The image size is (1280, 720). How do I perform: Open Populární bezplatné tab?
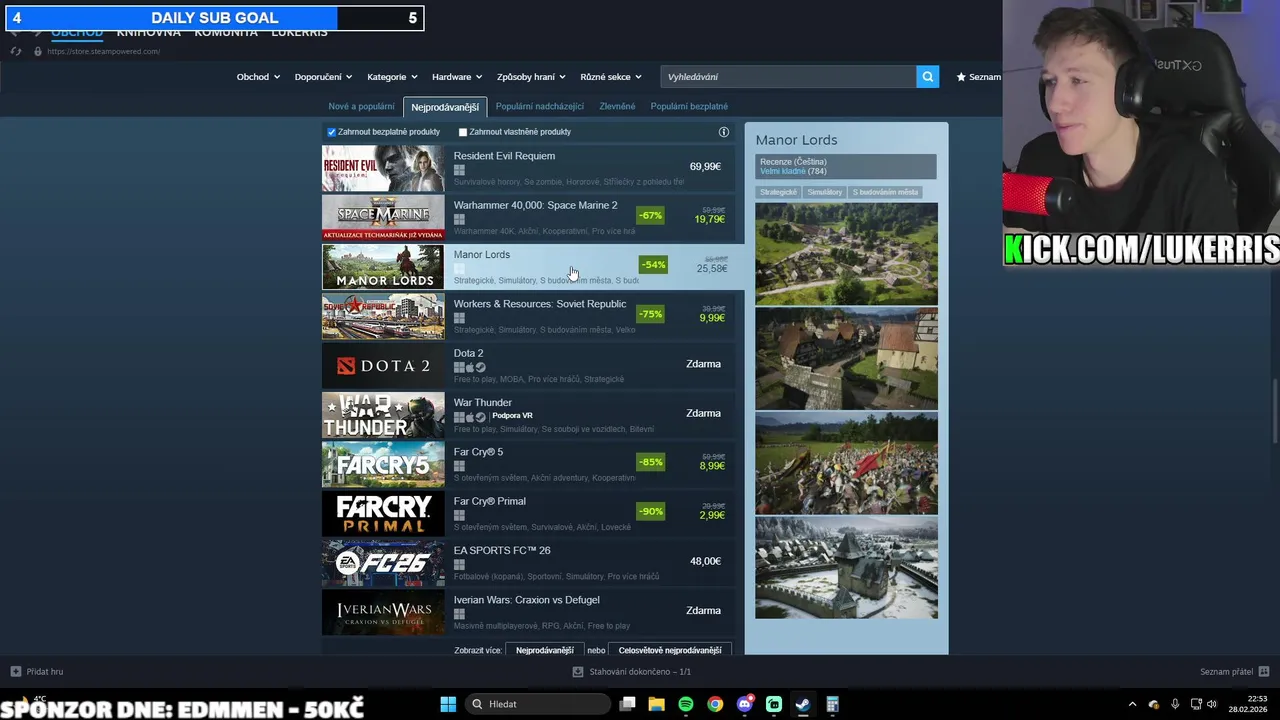pos(689,106)
